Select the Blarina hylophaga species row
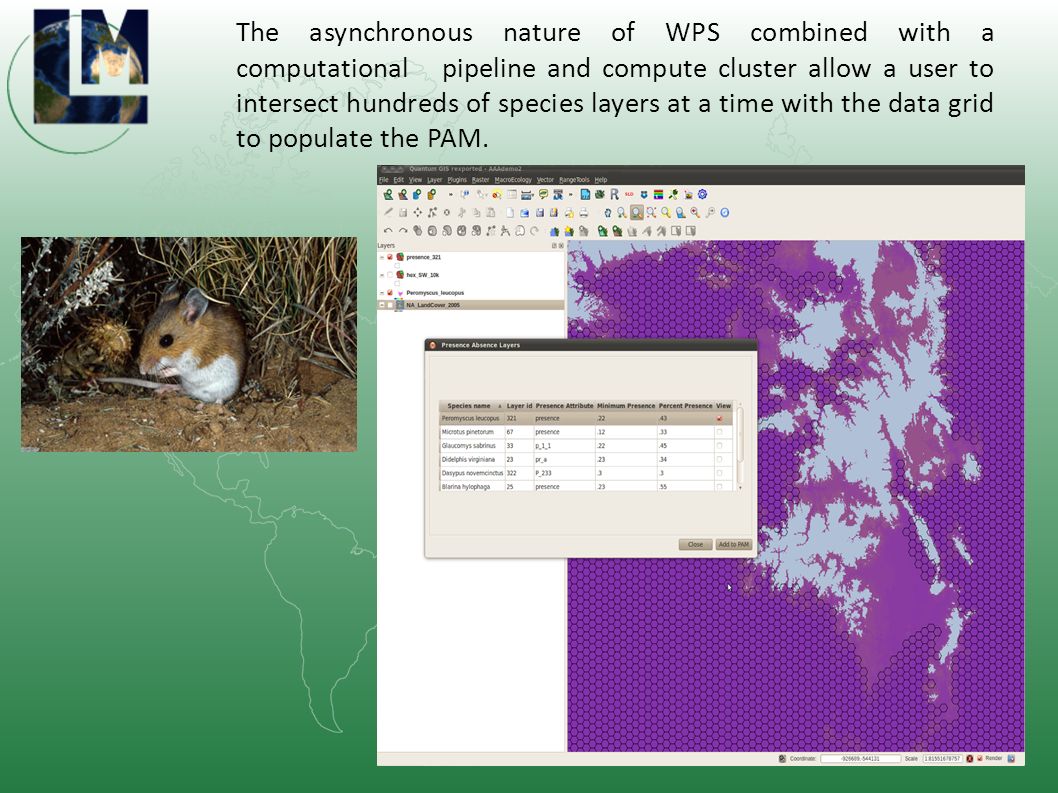The image size is (1058, 793). 586,486
